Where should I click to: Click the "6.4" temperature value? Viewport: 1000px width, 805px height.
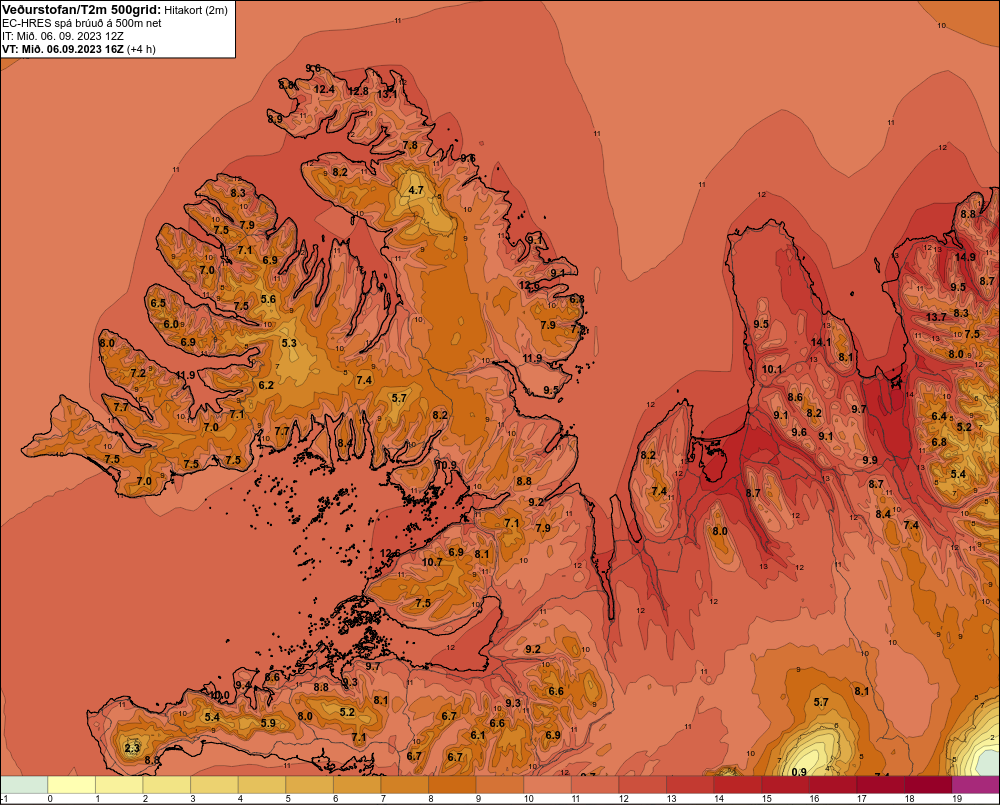pos(939,416)
